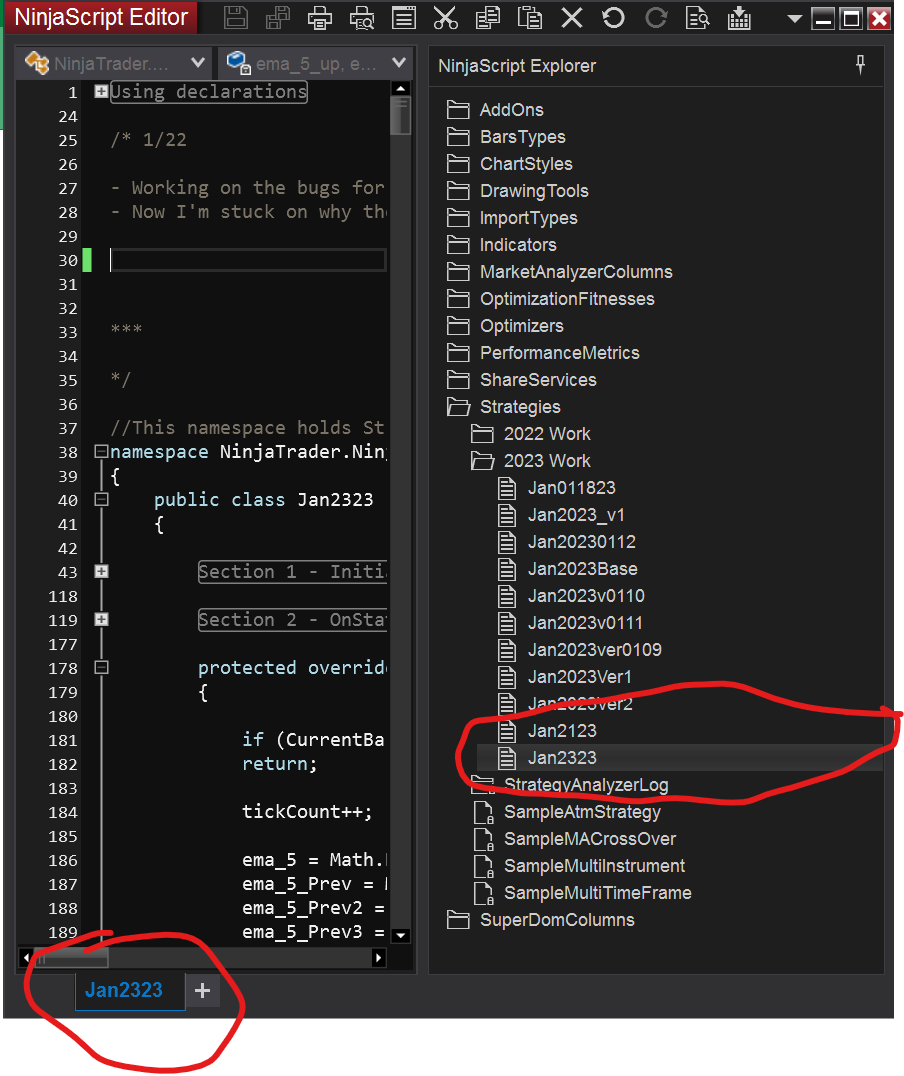Screen dimensions: 904x1076
Task: Select the Jan2023v0110 file
Action: (x=586, y=596)
